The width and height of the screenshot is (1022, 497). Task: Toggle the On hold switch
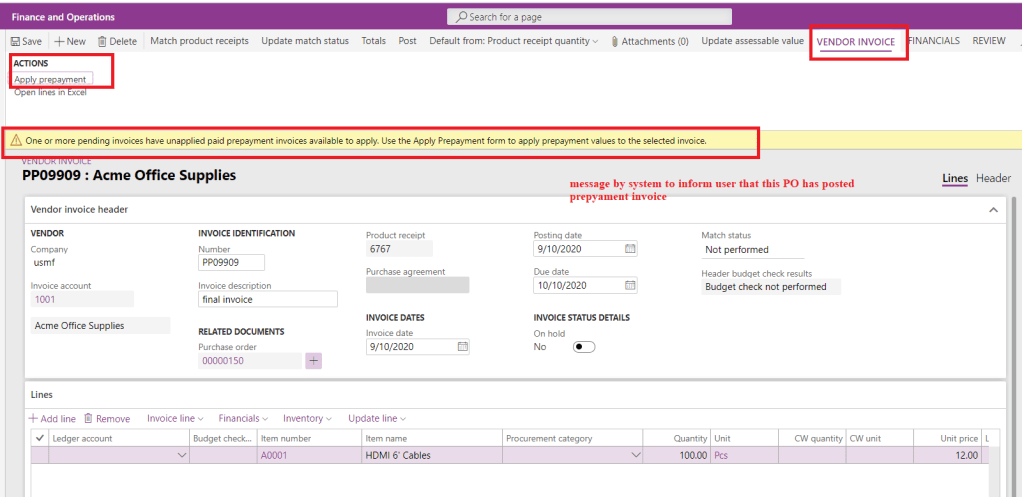point(583,347)
